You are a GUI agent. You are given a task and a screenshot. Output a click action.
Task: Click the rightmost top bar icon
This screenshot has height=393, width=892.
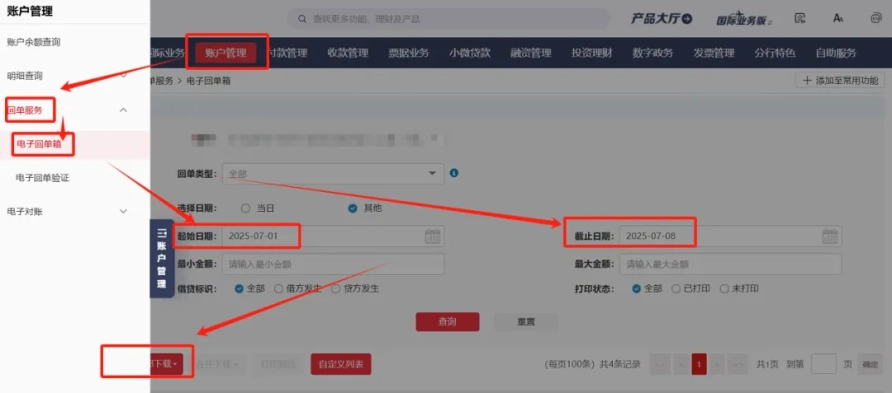pos(876,18)
